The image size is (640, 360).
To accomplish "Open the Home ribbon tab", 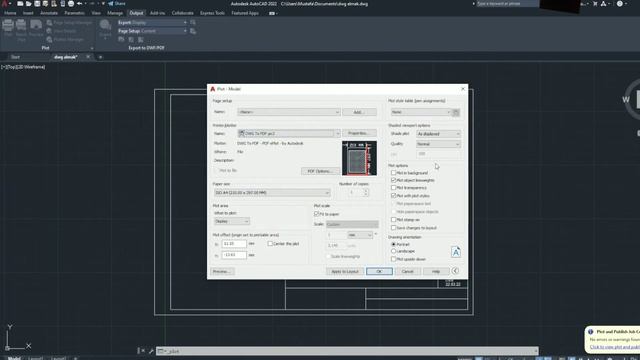I will (10, 13).
